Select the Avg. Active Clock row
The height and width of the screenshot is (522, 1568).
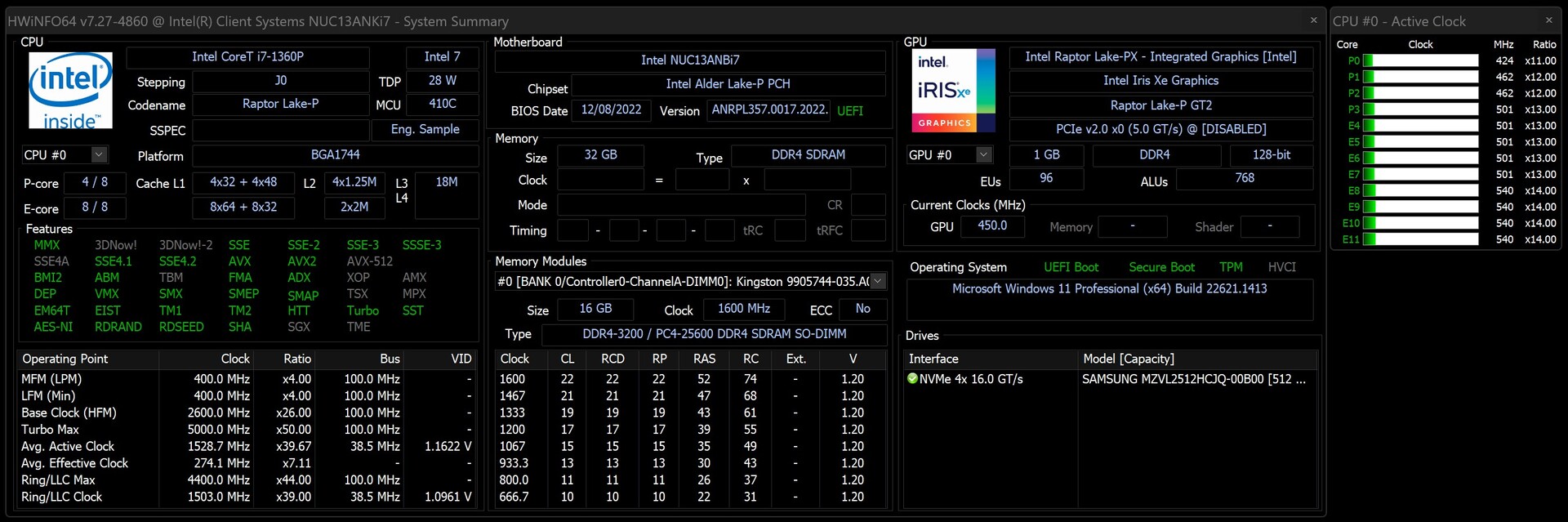pyautogui.click(x=247, y=446)
